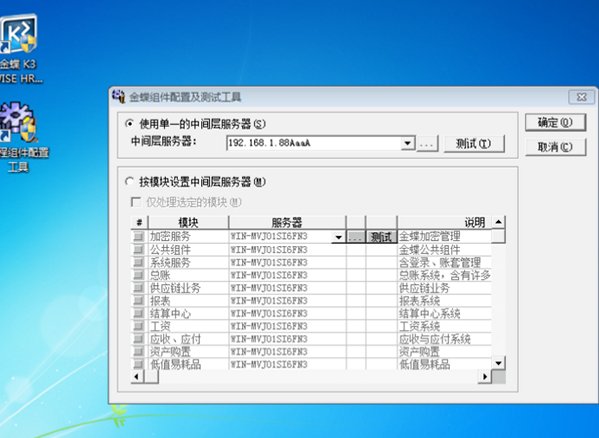Check the 系统服务 row selector box
599x438 pixels.
(x=138, y=263)
